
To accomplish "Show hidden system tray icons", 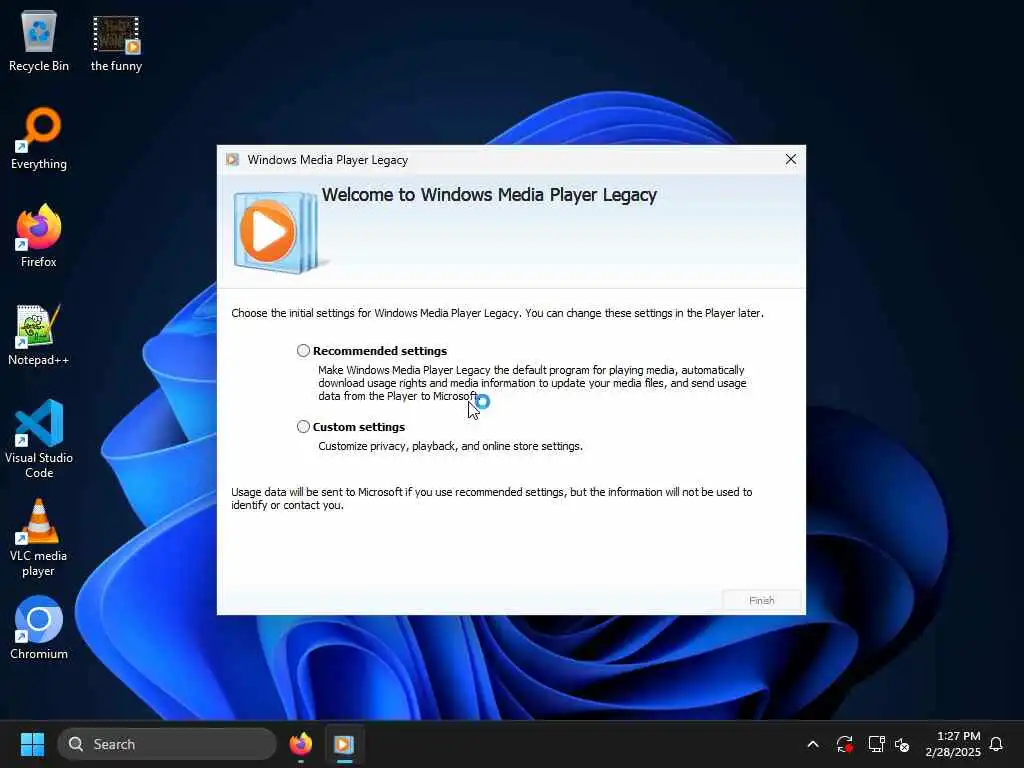I will pos(813,744).
